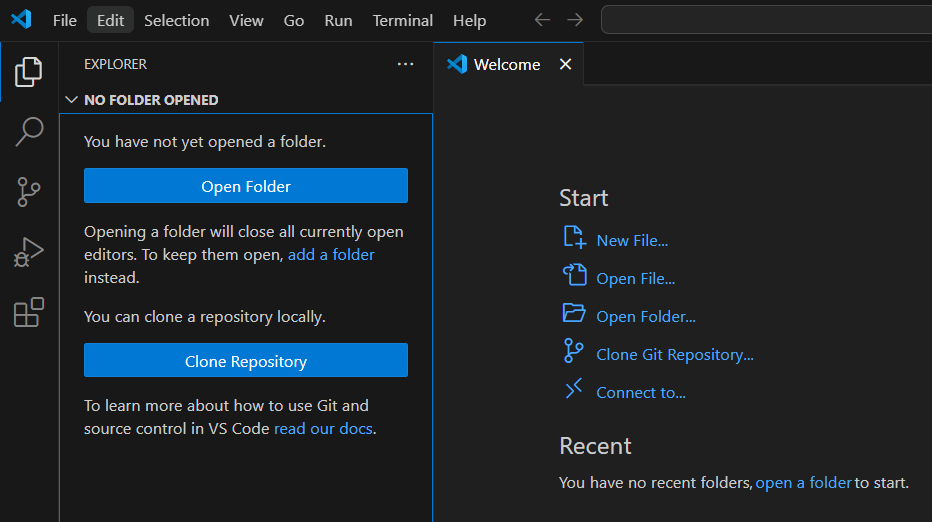Go forward with the right arrow

[x=575, y=20]
